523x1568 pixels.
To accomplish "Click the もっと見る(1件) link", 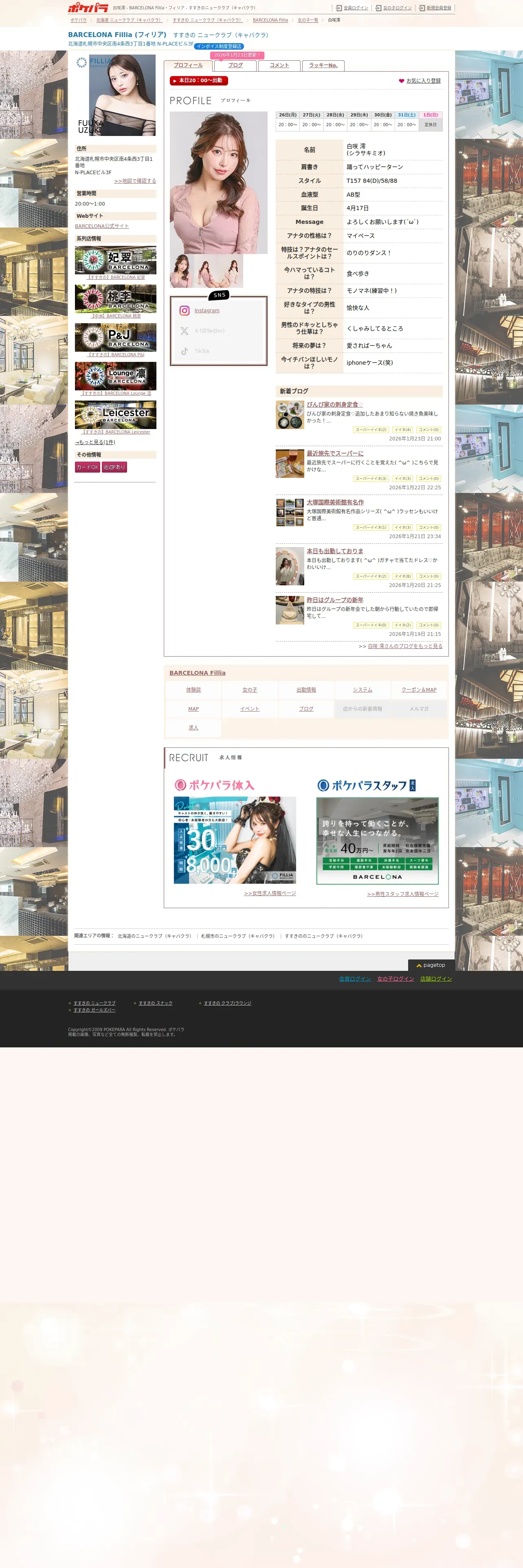I will [x=95, y=442].
